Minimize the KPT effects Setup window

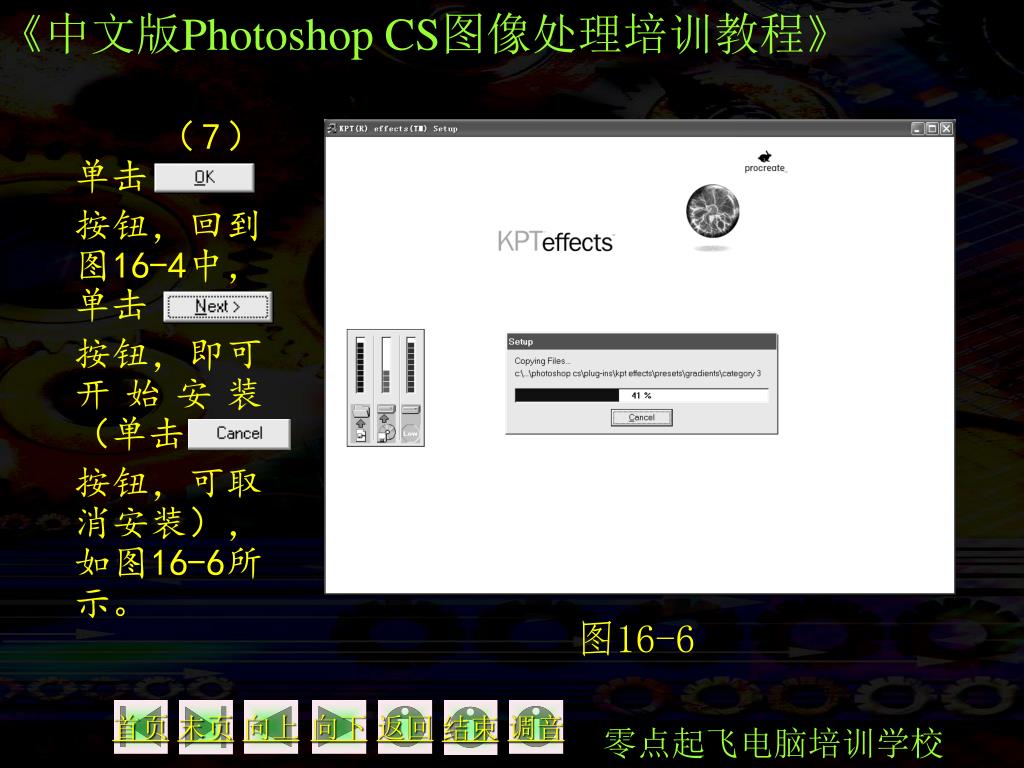tap(918, 129)
